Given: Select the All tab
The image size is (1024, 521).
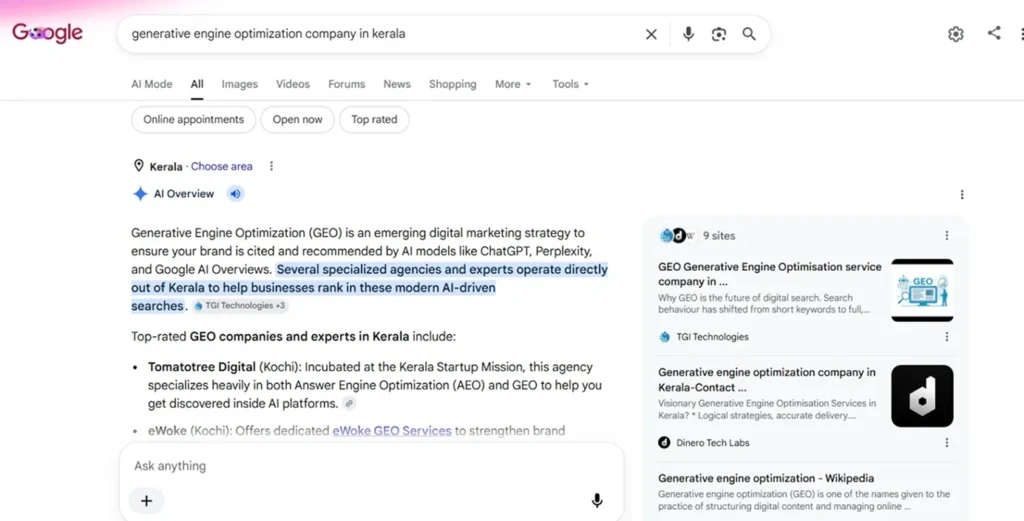Looking at the screenshot, I should pos(197,84).
